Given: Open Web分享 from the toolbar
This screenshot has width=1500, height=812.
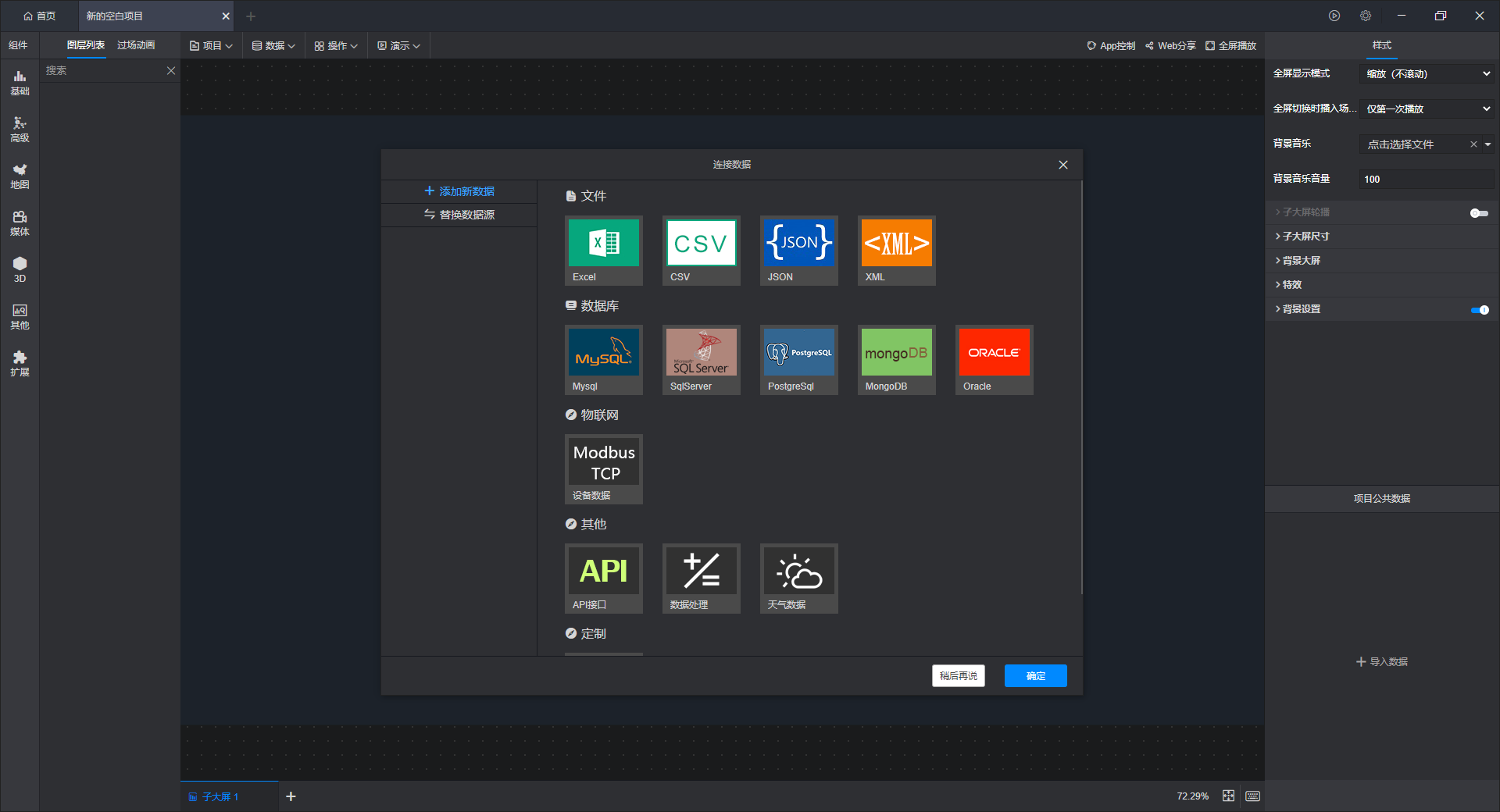Looking at the screenshot, I should point(1170,46).
